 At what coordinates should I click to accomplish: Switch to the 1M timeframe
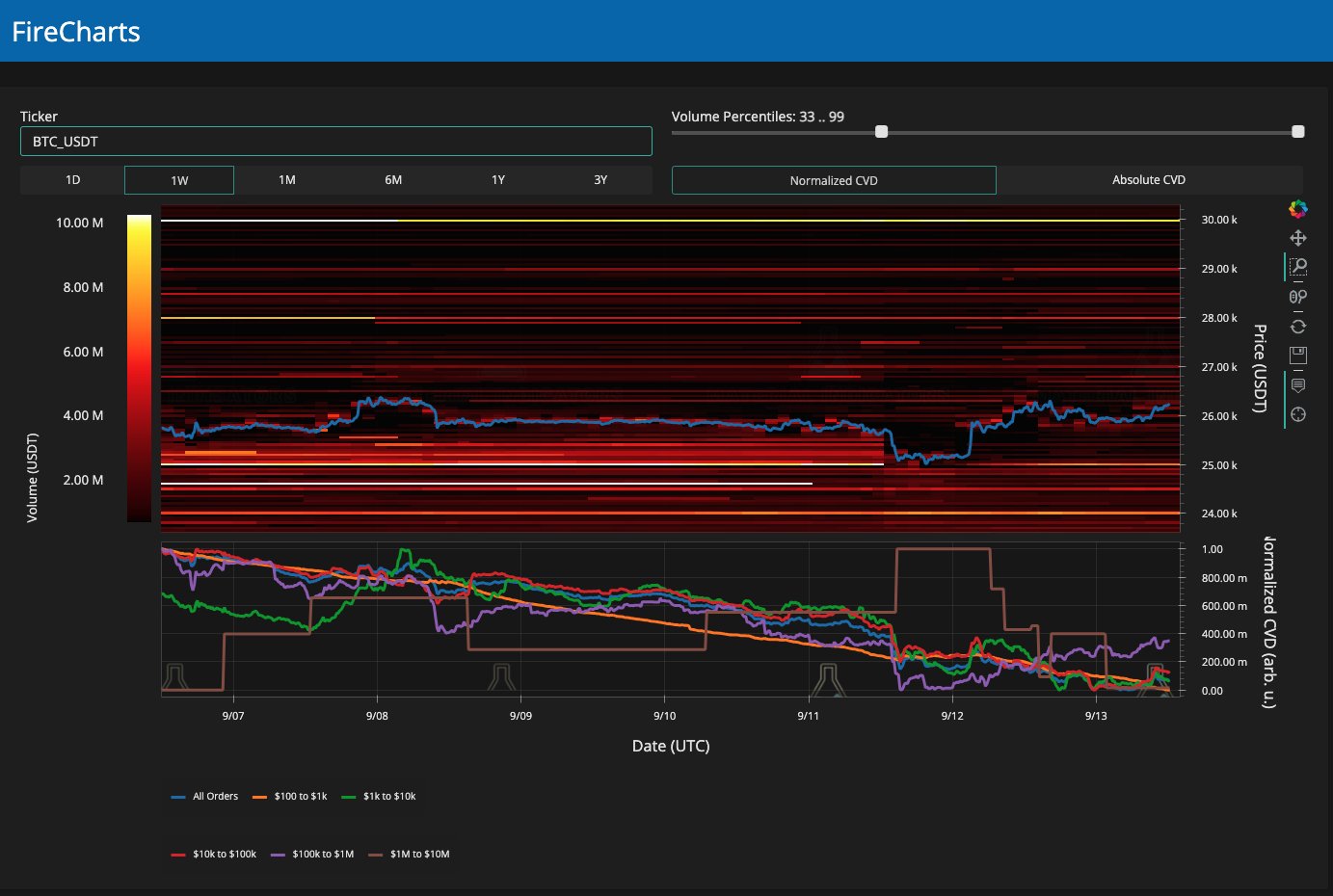pos(286,180)
